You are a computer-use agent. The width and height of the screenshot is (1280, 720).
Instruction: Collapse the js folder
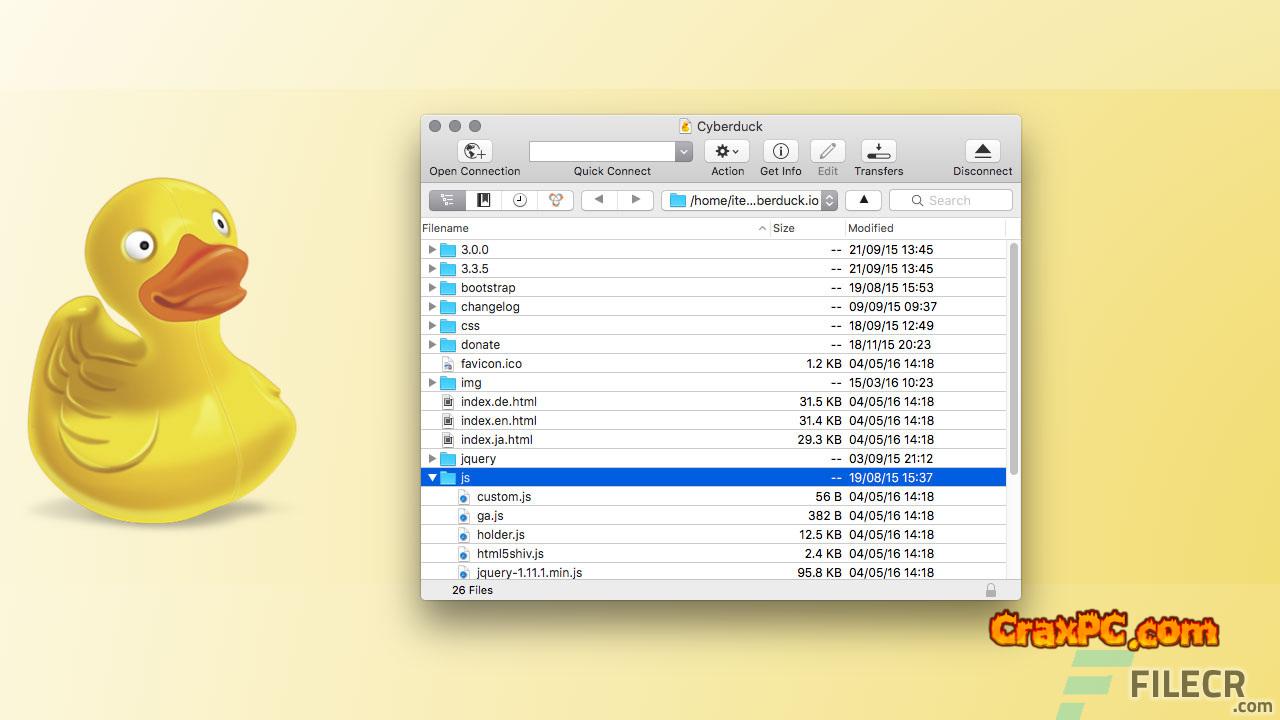pyautogui.click(x=432, y=478)
